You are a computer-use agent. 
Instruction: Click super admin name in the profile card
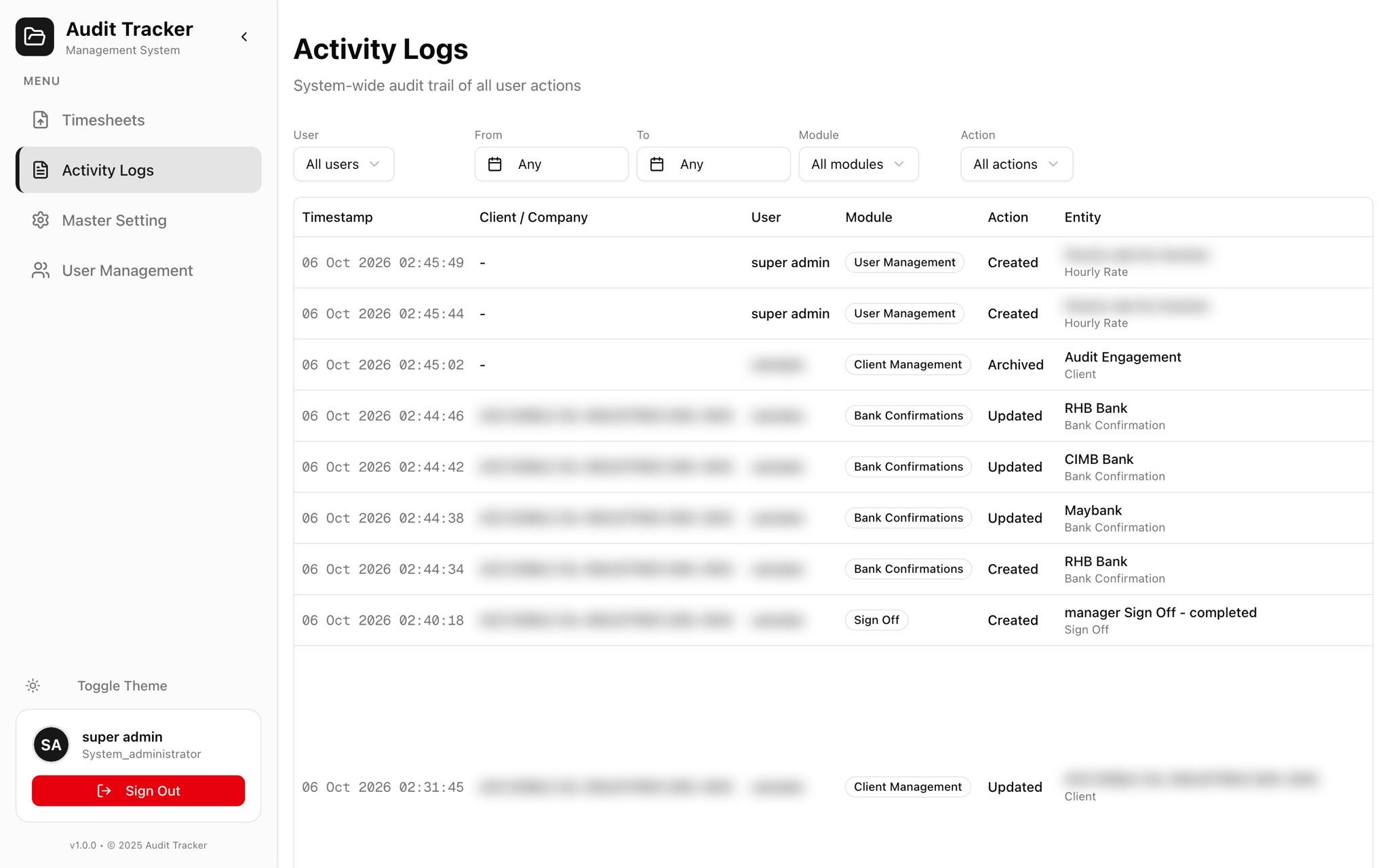pyautogui.click(x=122, y=736)
